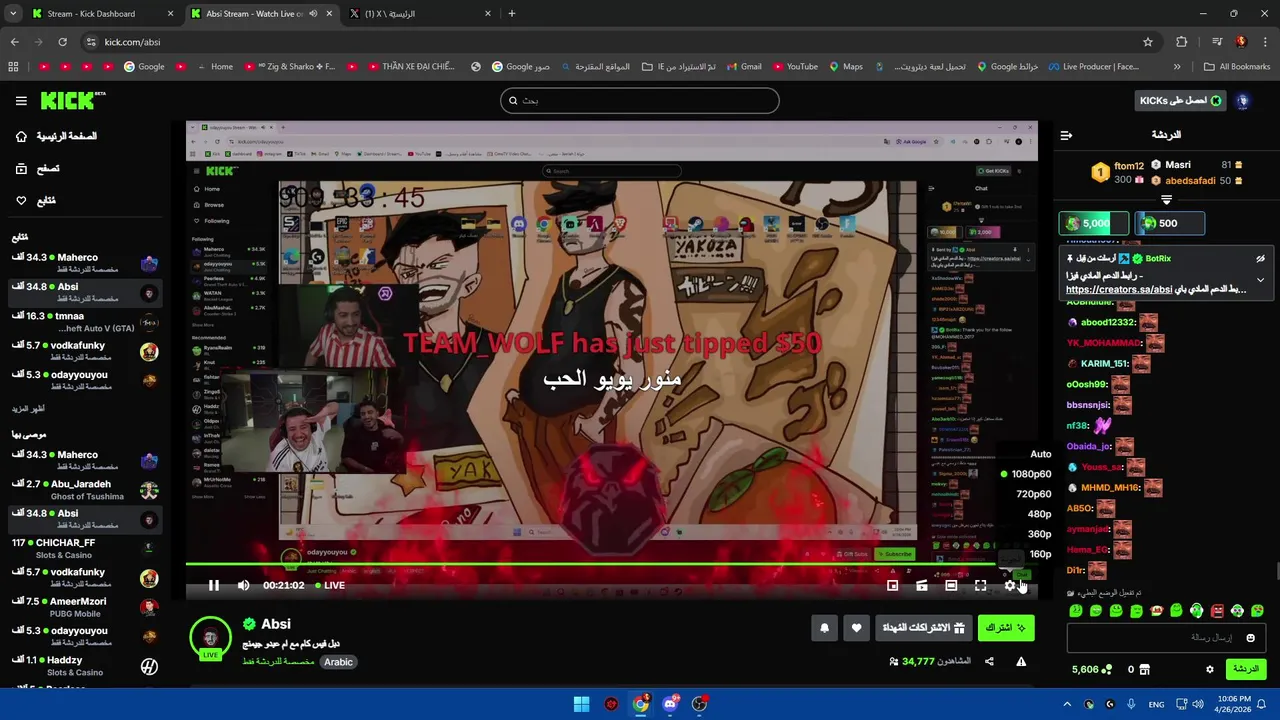The image size is (1280, 720).
Task: Select Auto quality option
Action: 1041,454
